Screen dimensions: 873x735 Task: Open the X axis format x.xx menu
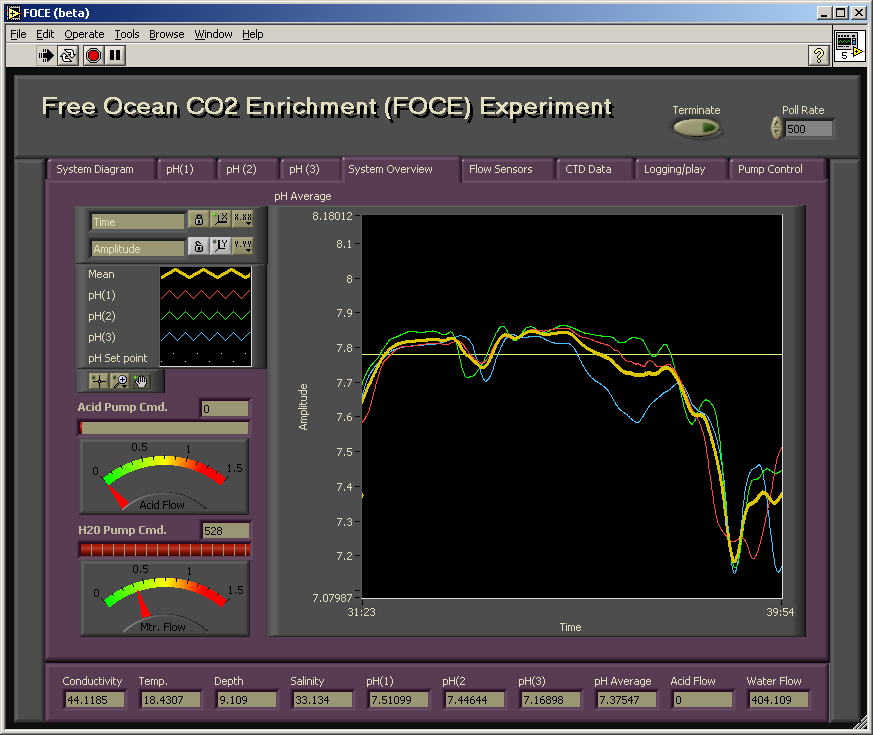243,219
